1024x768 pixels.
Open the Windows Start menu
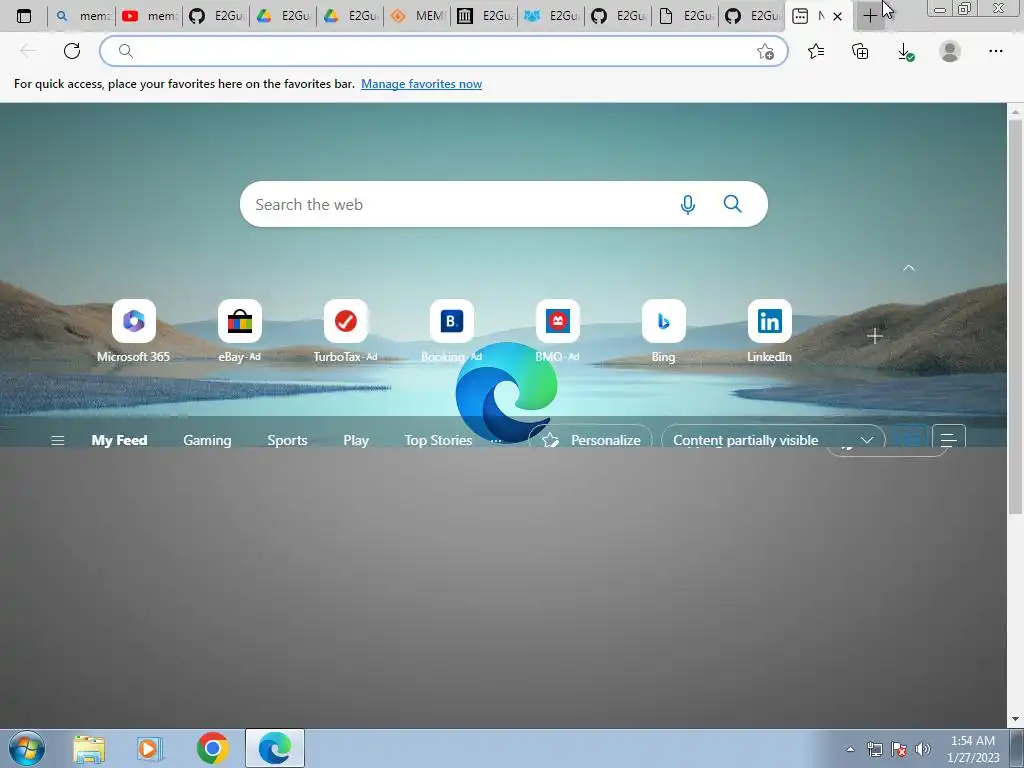27,748
